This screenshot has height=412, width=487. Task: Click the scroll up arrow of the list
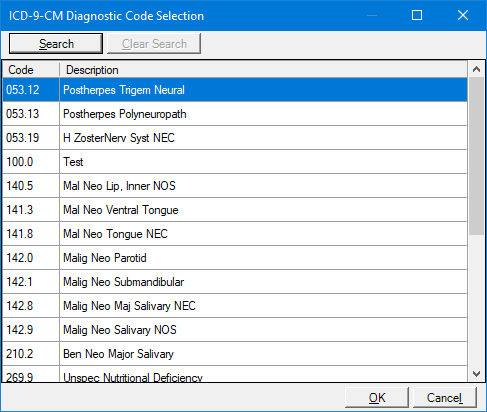click(x=476, y=69)
